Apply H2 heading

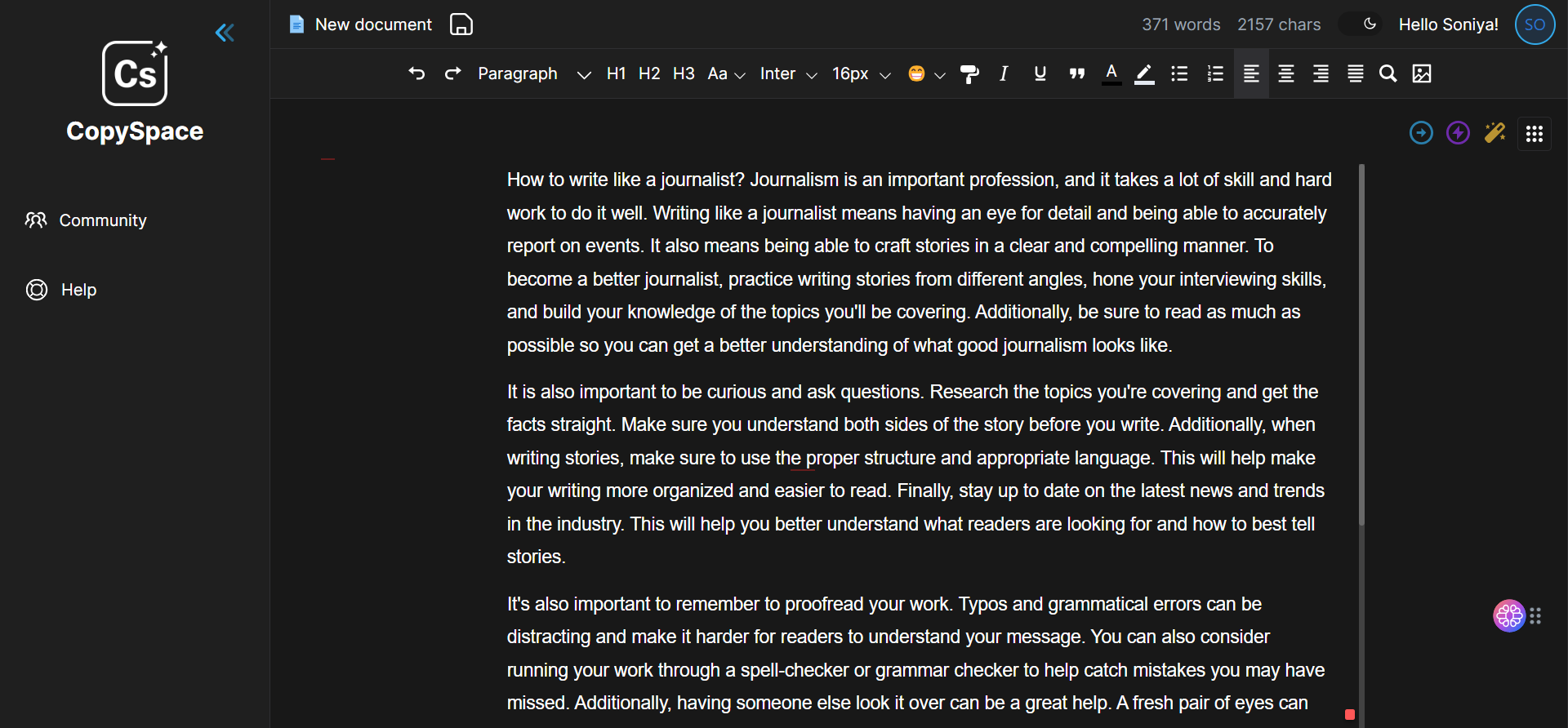click(649, 73)
